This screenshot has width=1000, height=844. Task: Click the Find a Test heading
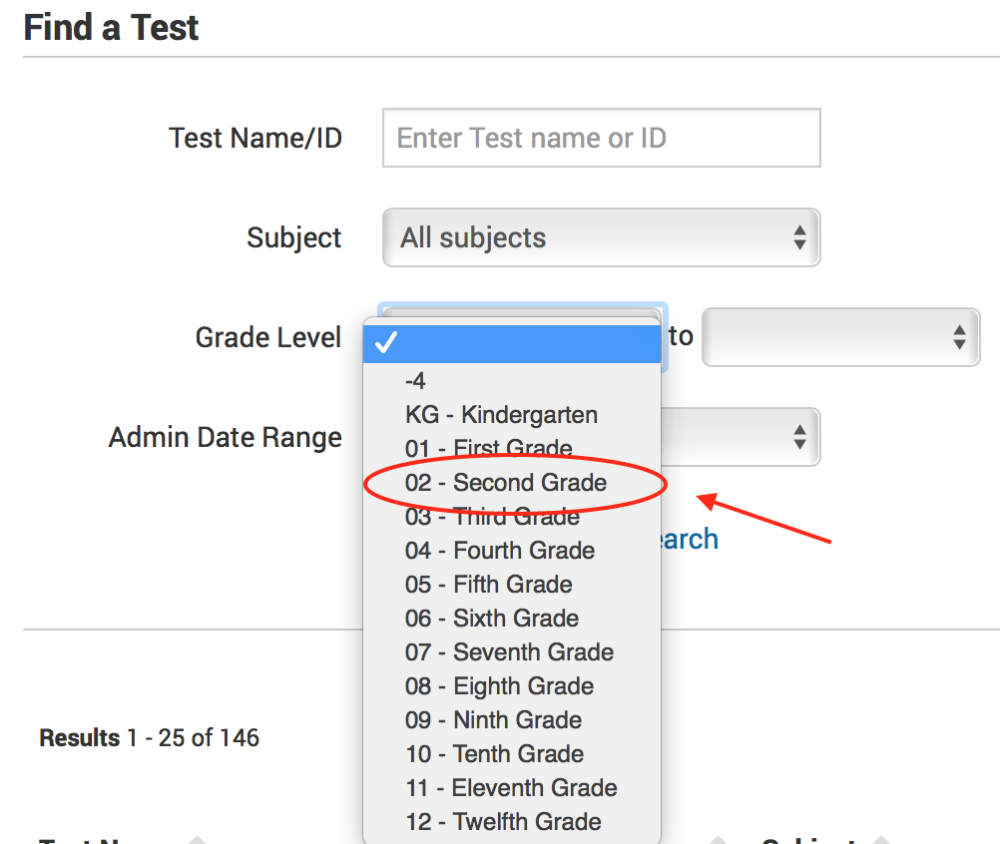110,27
